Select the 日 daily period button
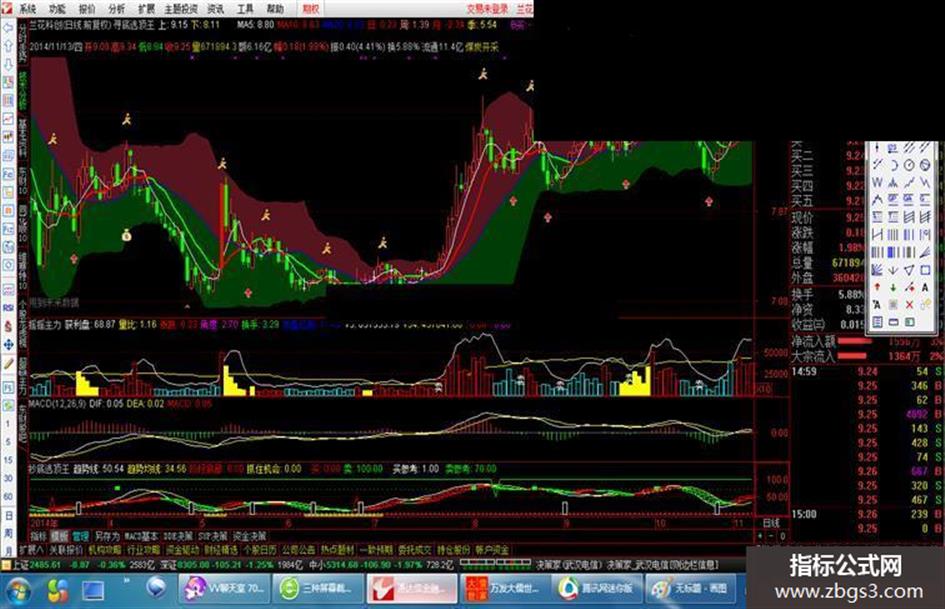The height and width of the screenshot is (609, 945). click(x=8, y=516)
